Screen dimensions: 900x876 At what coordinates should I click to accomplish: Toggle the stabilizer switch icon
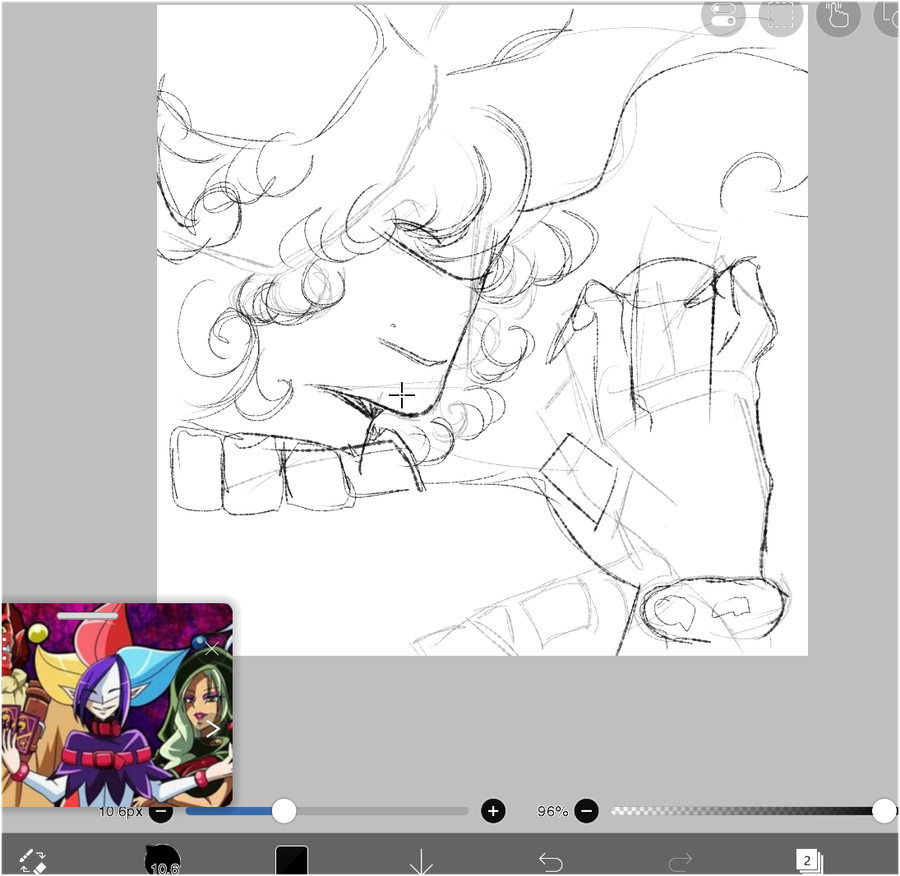coord(723,15)
